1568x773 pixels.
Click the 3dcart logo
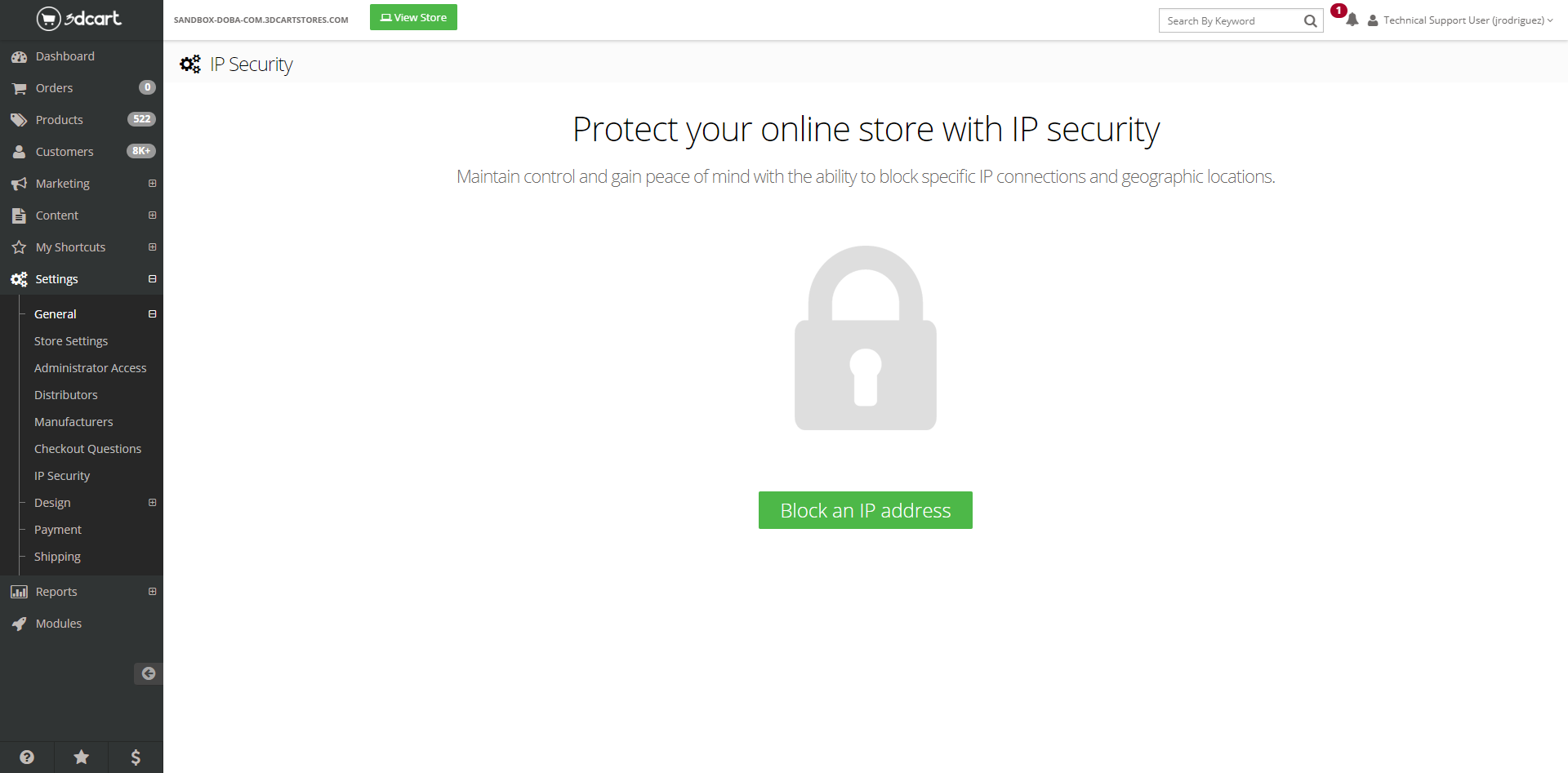[79, 18]
